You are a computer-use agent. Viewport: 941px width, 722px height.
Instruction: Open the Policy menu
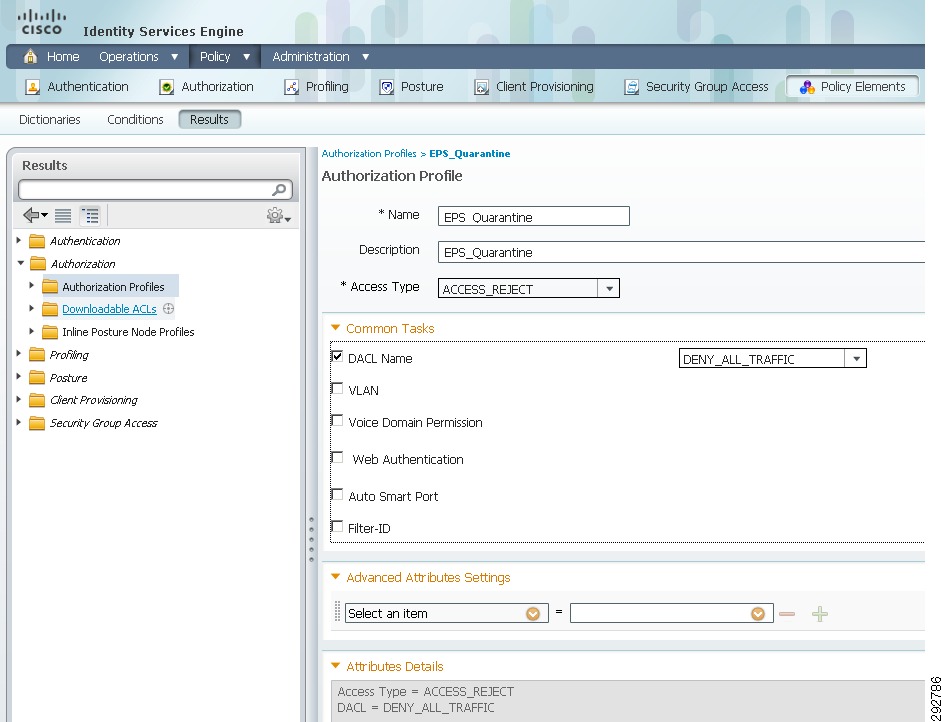tap(225, 56)
